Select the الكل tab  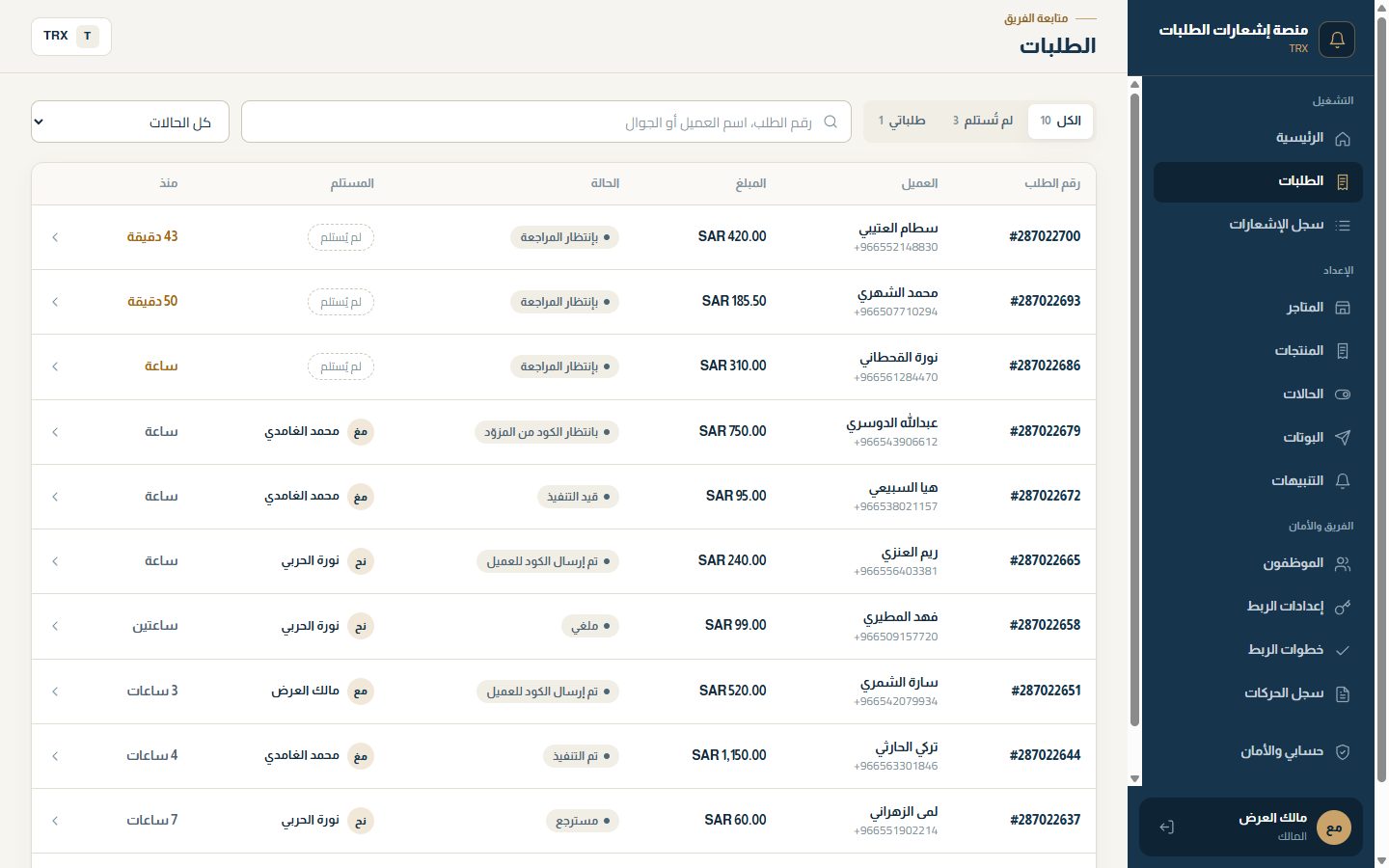click(1060, 122)
